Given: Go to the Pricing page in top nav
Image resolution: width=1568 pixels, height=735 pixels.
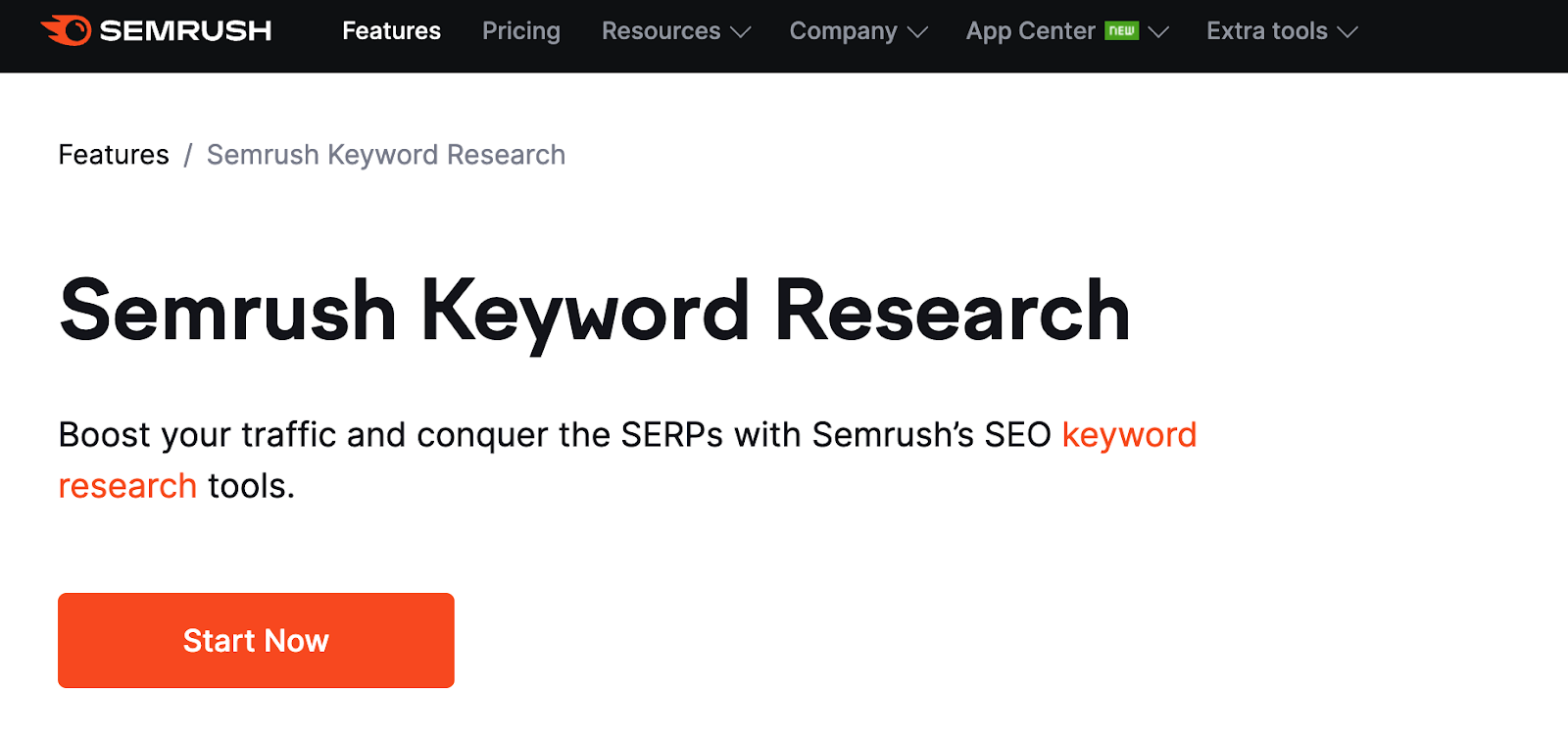Looking at the screenshot, I should (x=521, y=31).
